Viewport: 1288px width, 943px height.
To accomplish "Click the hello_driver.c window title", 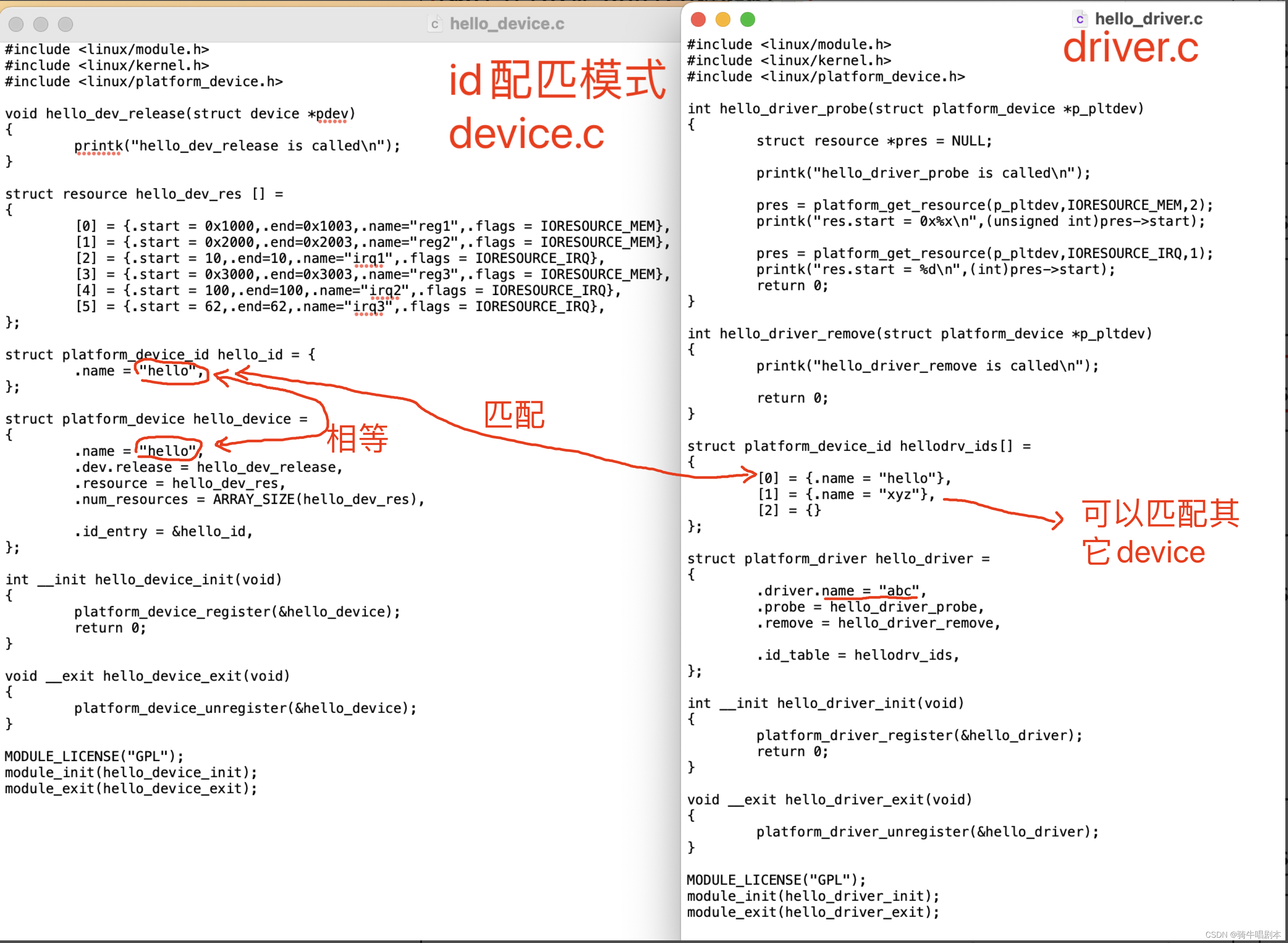I will [x=1148, y=19].
